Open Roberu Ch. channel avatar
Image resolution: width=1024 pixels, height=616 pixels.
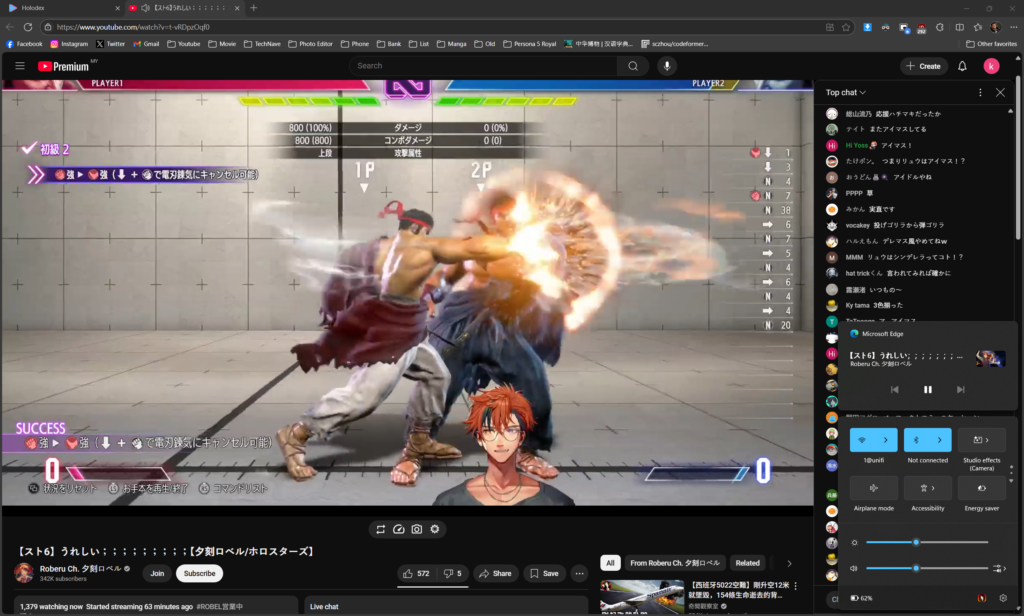24,573
